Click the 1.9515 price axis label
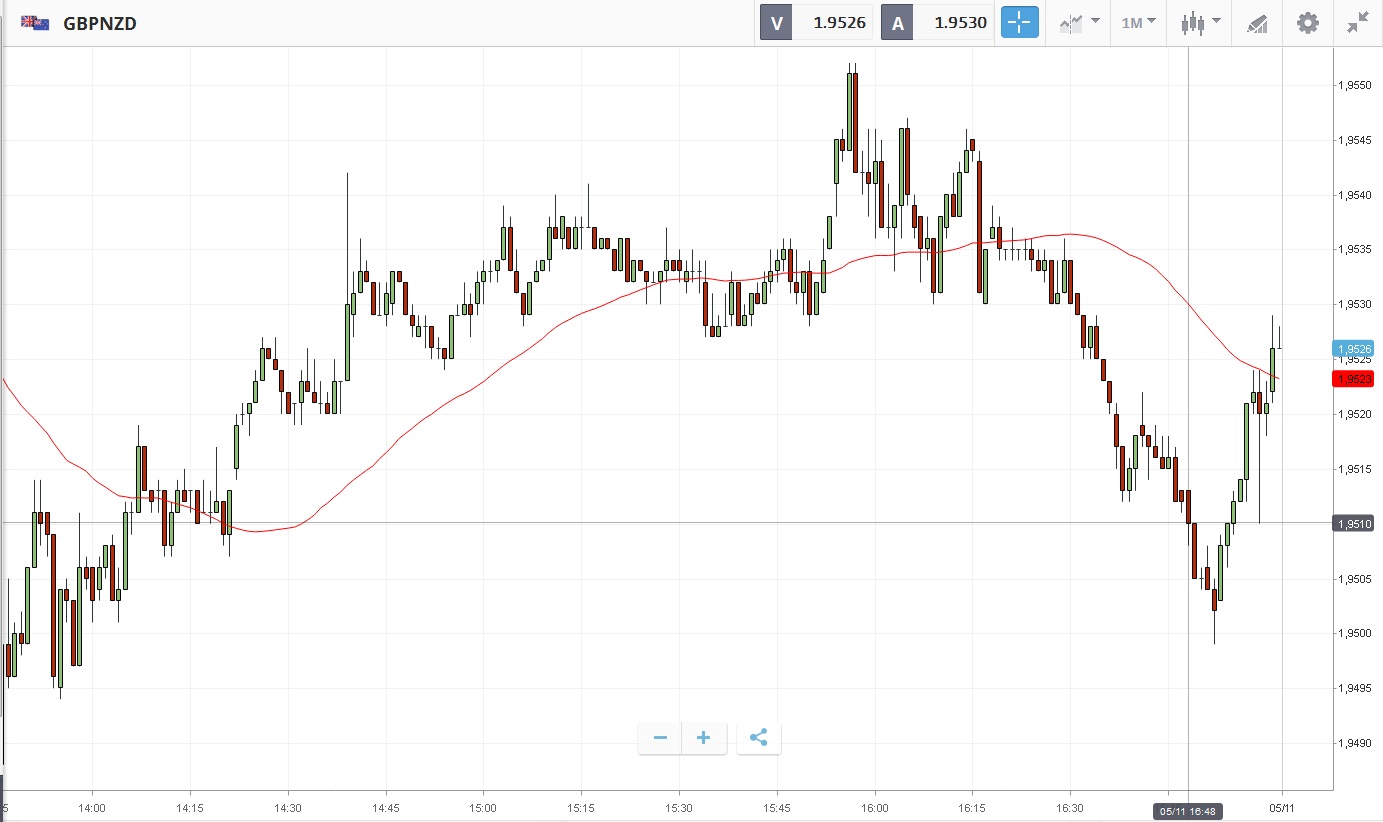This screenshot has height=822, width=1383. [x=1354, y=469]
